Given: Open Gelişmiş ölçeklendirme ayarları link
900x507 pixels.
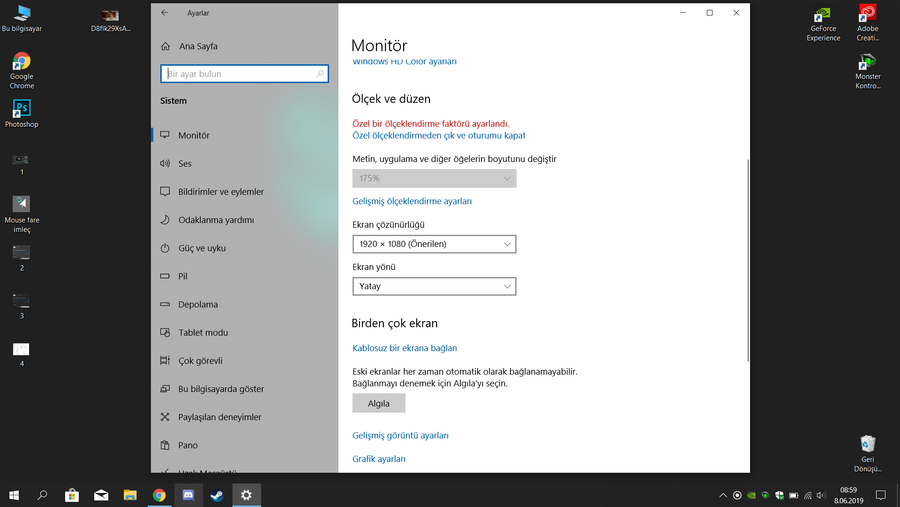Looking at the screenshot, I should (x=412, y=201).
